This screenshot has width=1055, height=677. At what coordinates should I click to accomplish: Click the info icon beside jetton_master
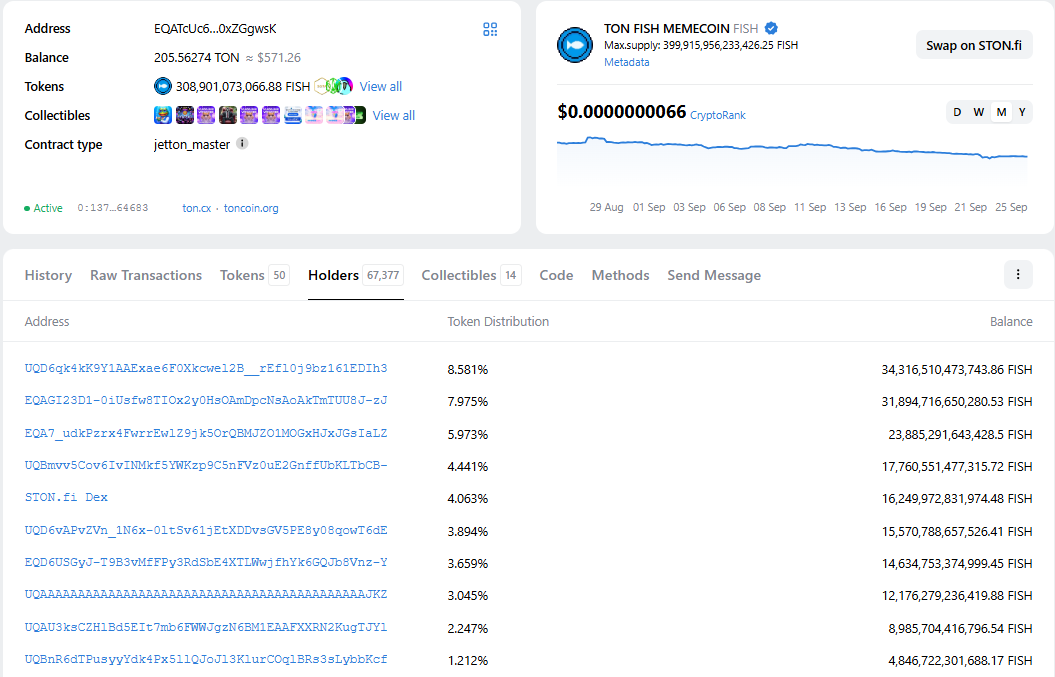pos(242,143)
